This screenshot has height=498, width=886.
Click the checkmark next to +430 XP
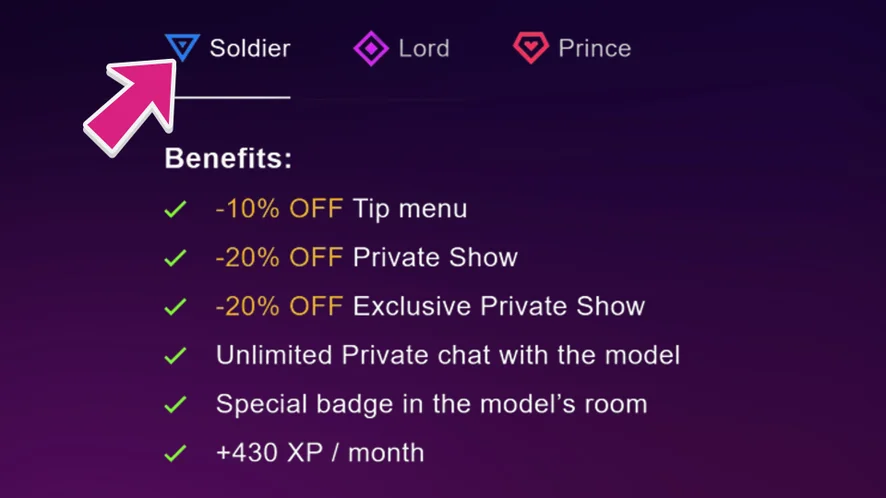(x=176, y=453)
